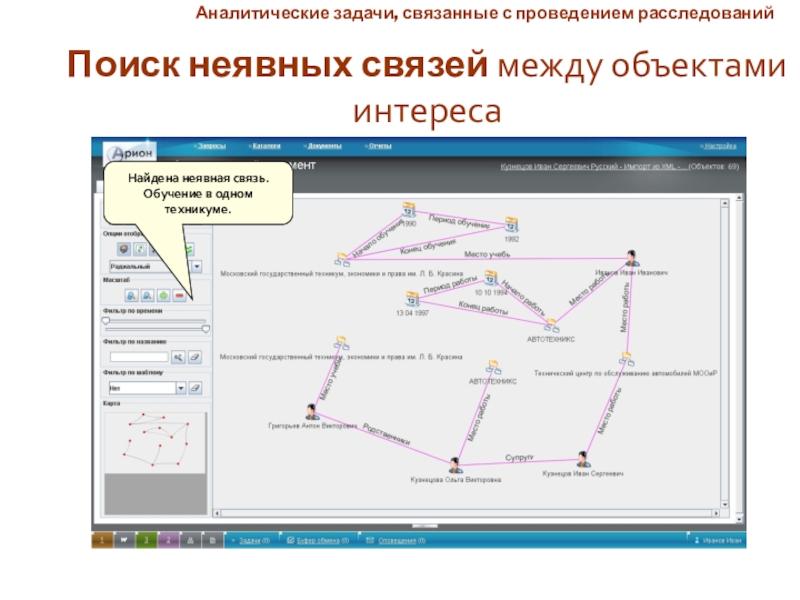
Task: Expand the template filter dropdown
Action: tap(180, 388)
